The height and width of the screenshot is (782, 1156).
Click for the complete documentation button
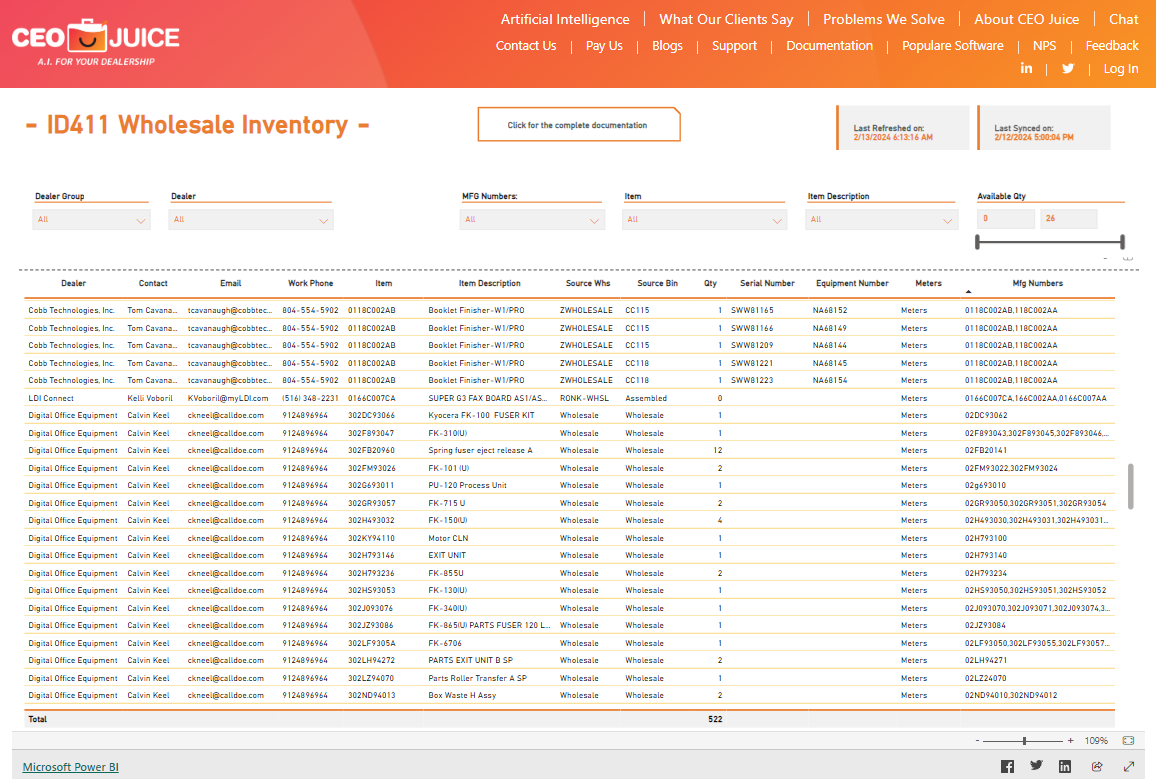pos(579,125)
